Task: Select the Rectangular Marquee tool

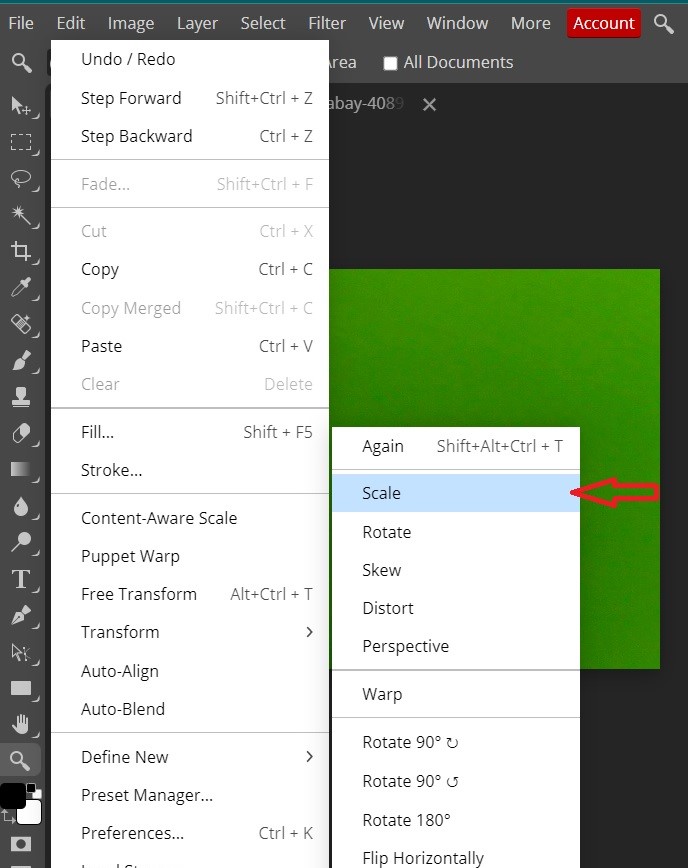Action: coord(22,143)
